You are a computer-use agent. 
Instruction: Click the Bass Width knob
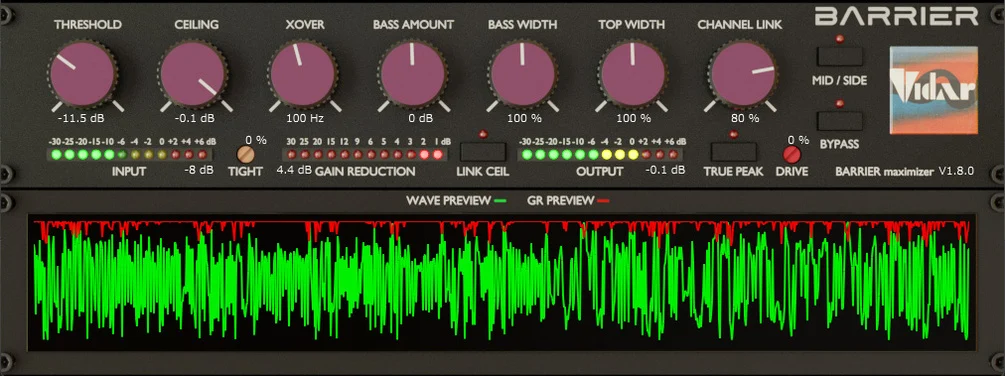click(522, 74)
